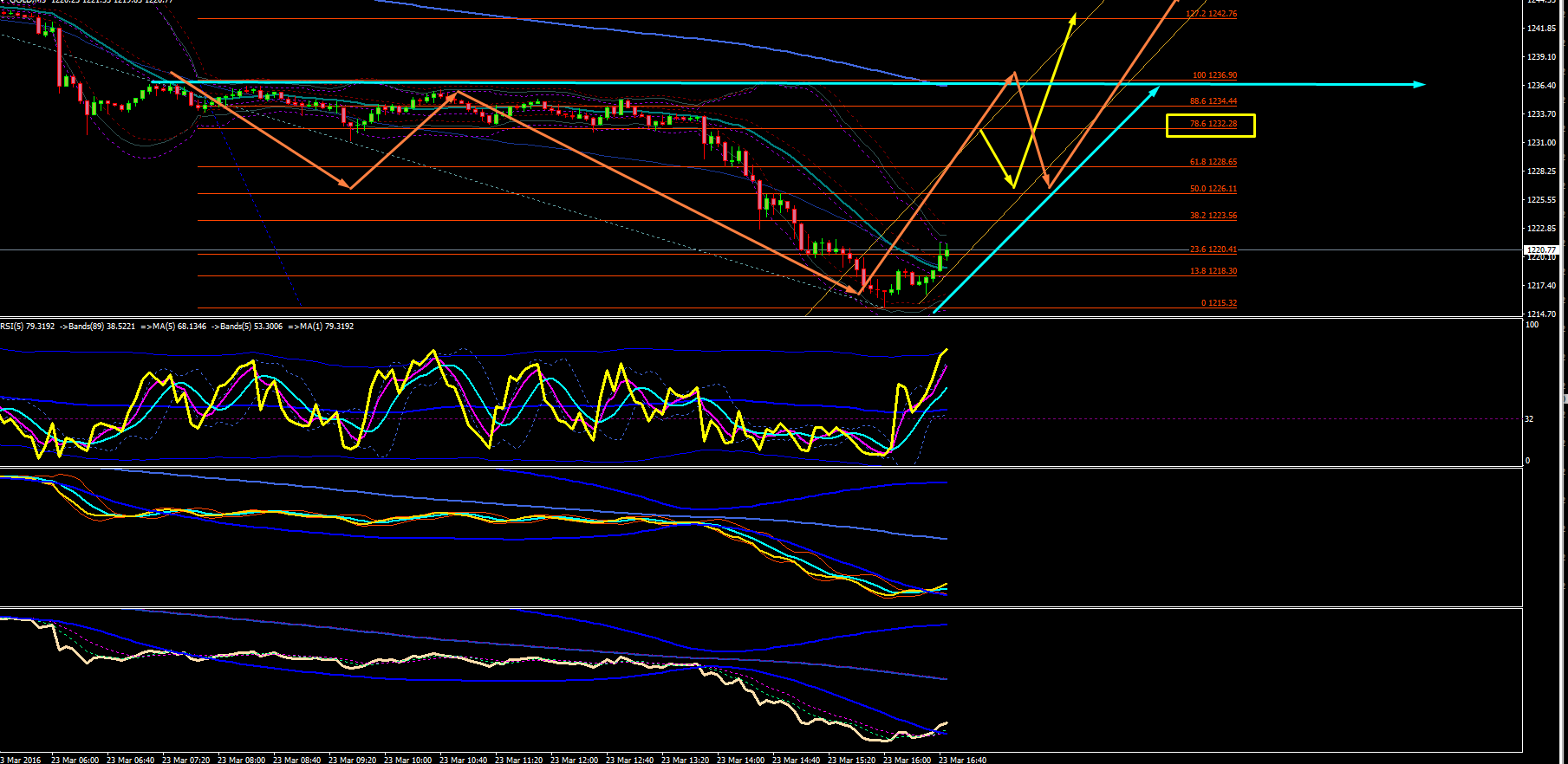Click time axis label '23 Mar 15:20'

852,760
